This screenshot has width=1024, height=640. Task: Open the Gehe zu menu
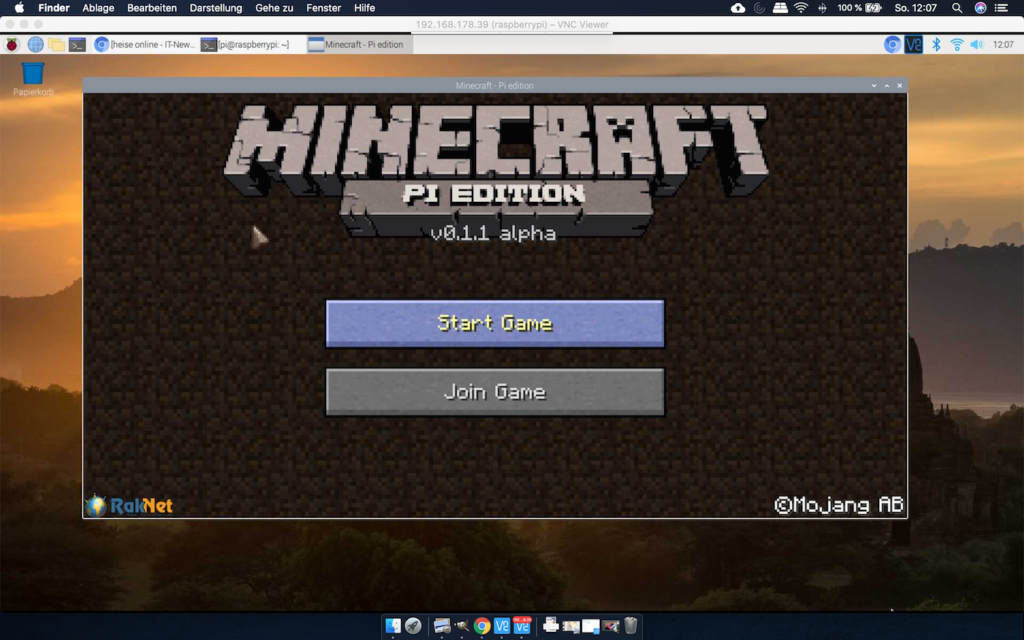tap(274, 8)
